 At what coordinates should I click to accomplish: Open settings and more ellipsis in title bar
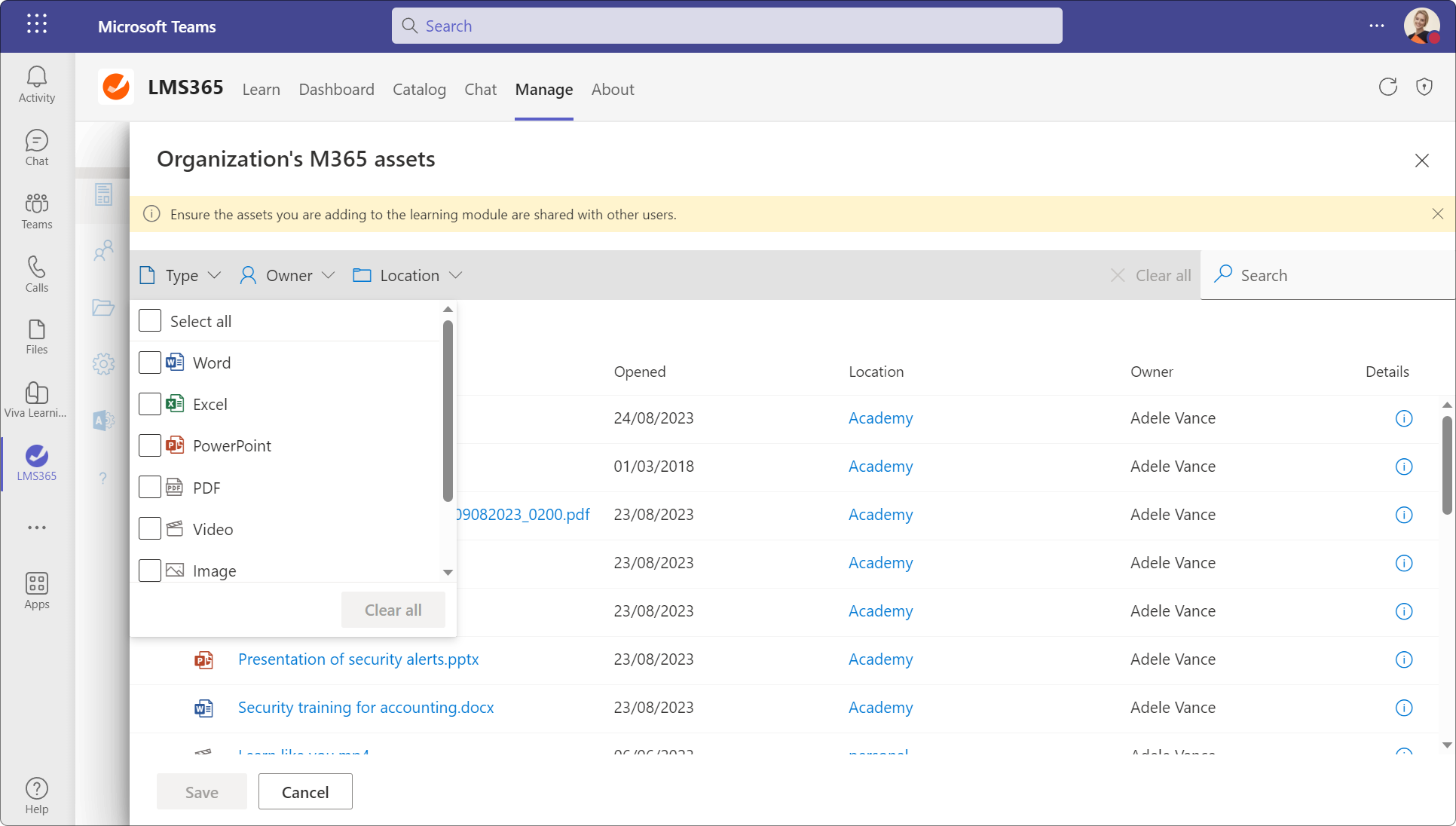click(1377, 26)
